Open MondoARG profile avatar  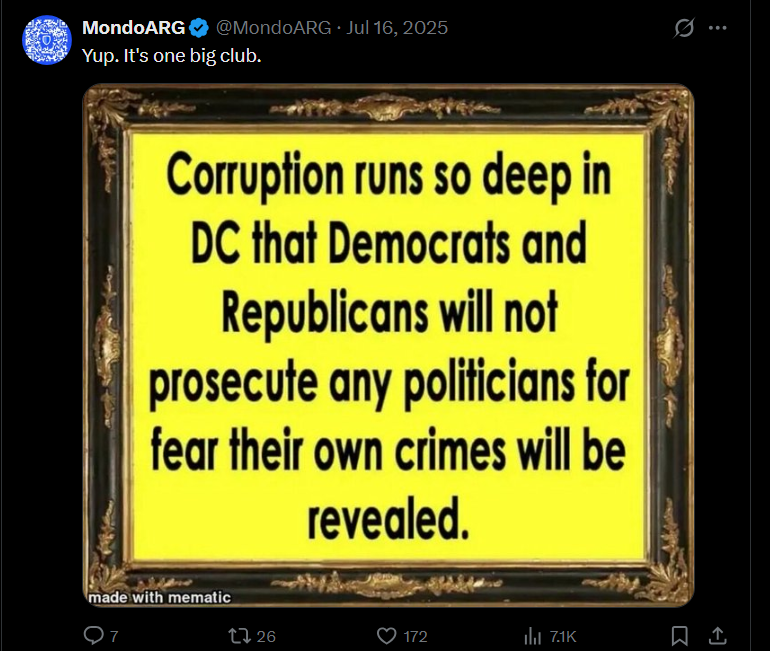pyautogui.click(x=47, y=40)
